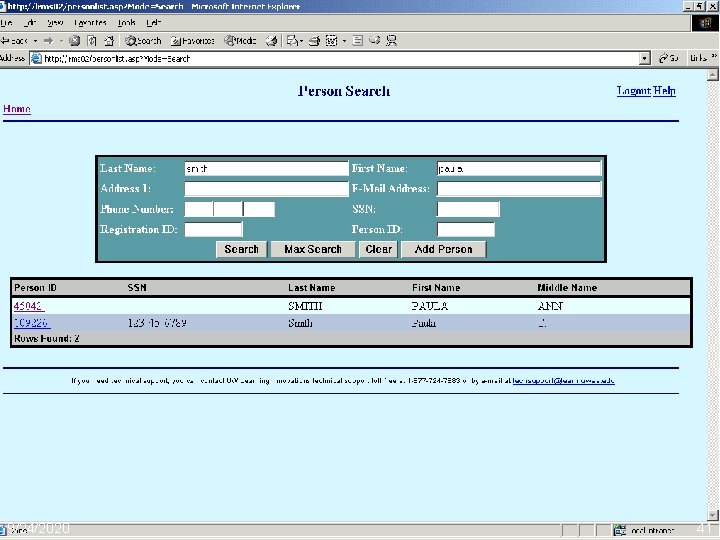Image resolution: width=720 pixels, height=540 pixels.
Task: Open the View menu
Action: click(55, 22)
